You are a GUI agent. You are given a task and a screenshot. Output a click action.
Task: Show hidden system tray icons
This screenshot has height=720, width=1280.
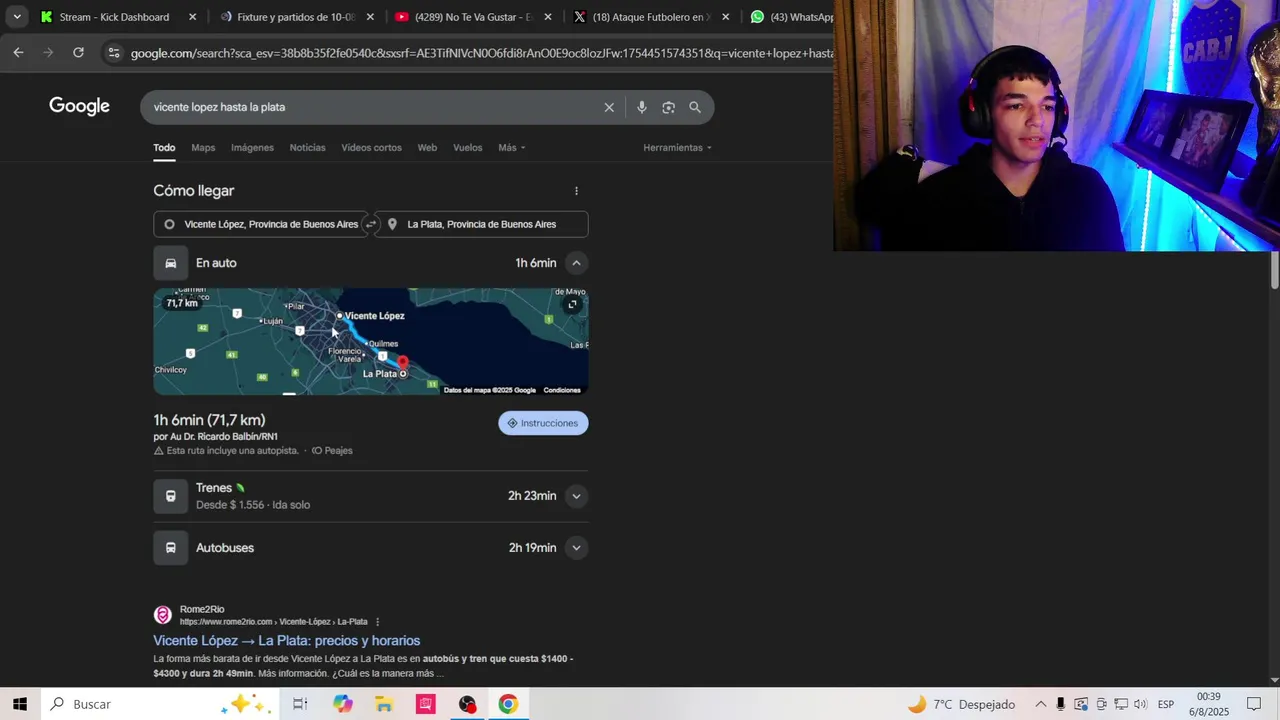1040,704
